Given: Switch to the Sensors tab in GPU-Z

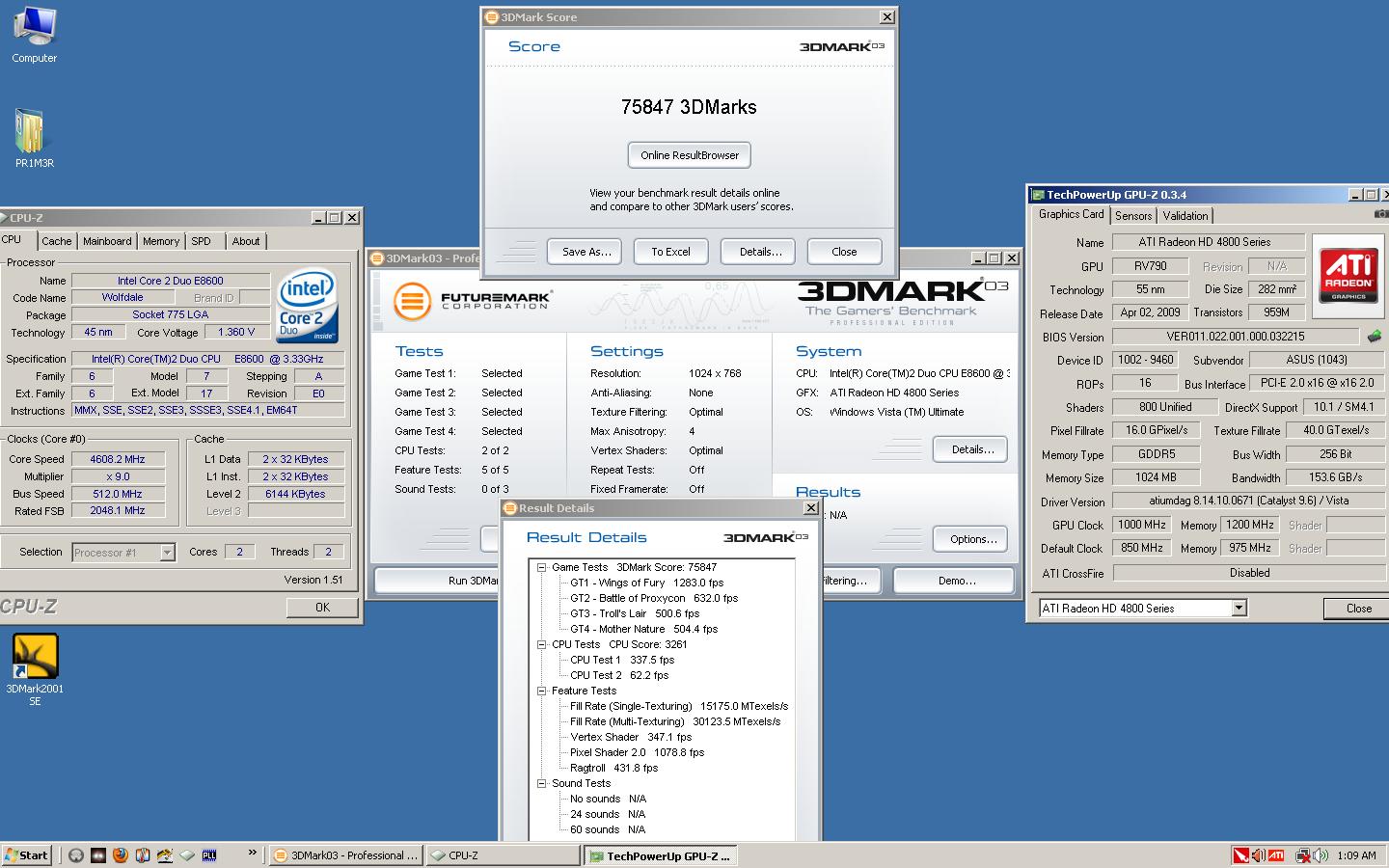Looking at the screenshot, I should tap(1133, 216).
